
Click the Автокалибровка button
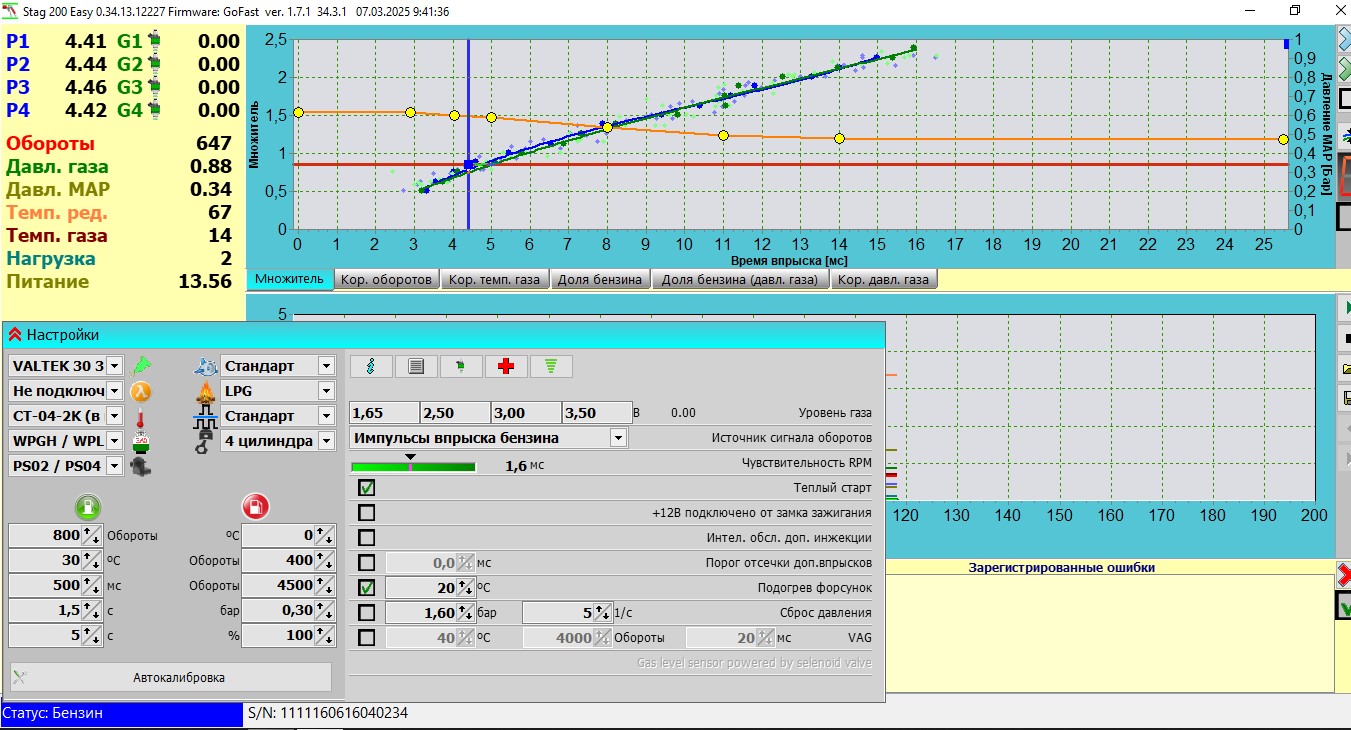click(171, 677)
